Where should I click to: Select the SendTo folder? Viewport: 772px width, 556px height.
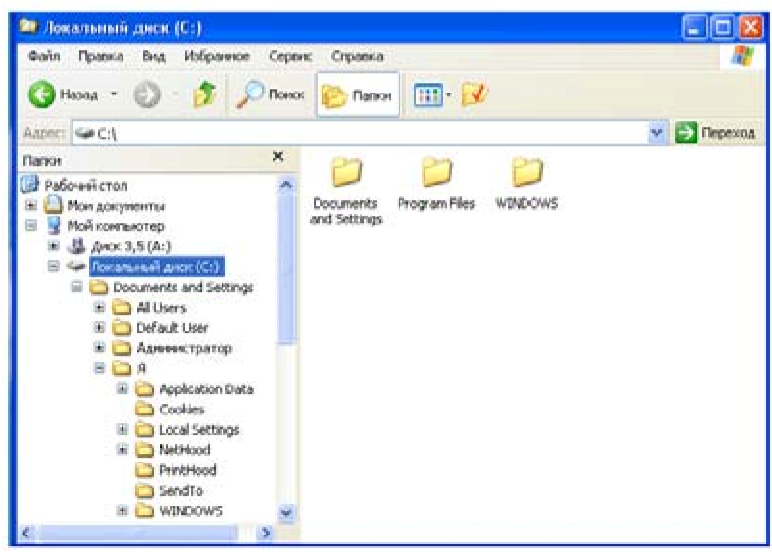click(181, 491)
